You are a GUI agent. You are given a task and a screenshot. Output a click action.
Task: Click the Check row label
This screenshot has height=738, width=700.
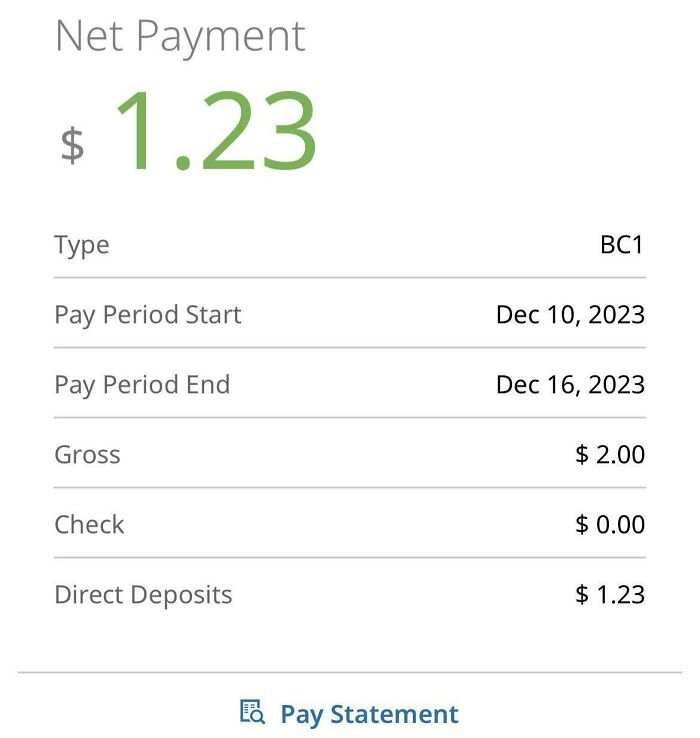[x=89, y=525]
